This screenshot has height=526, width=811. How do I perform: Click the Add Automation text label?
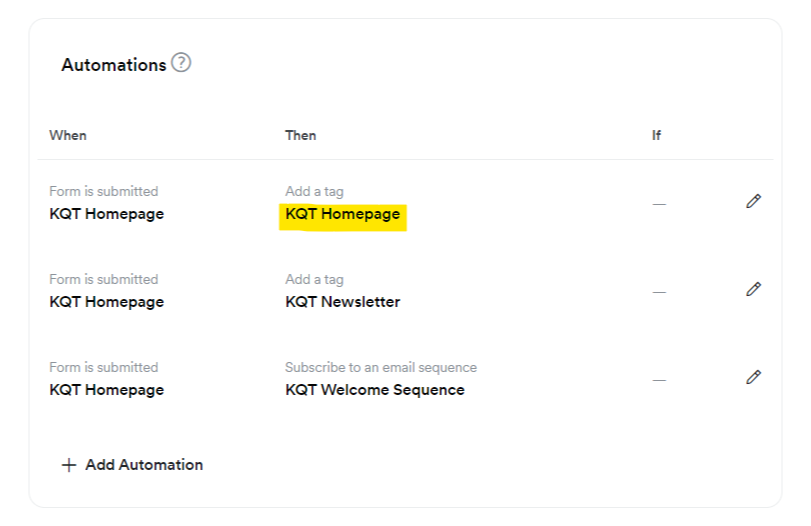[x=144, y=465]
